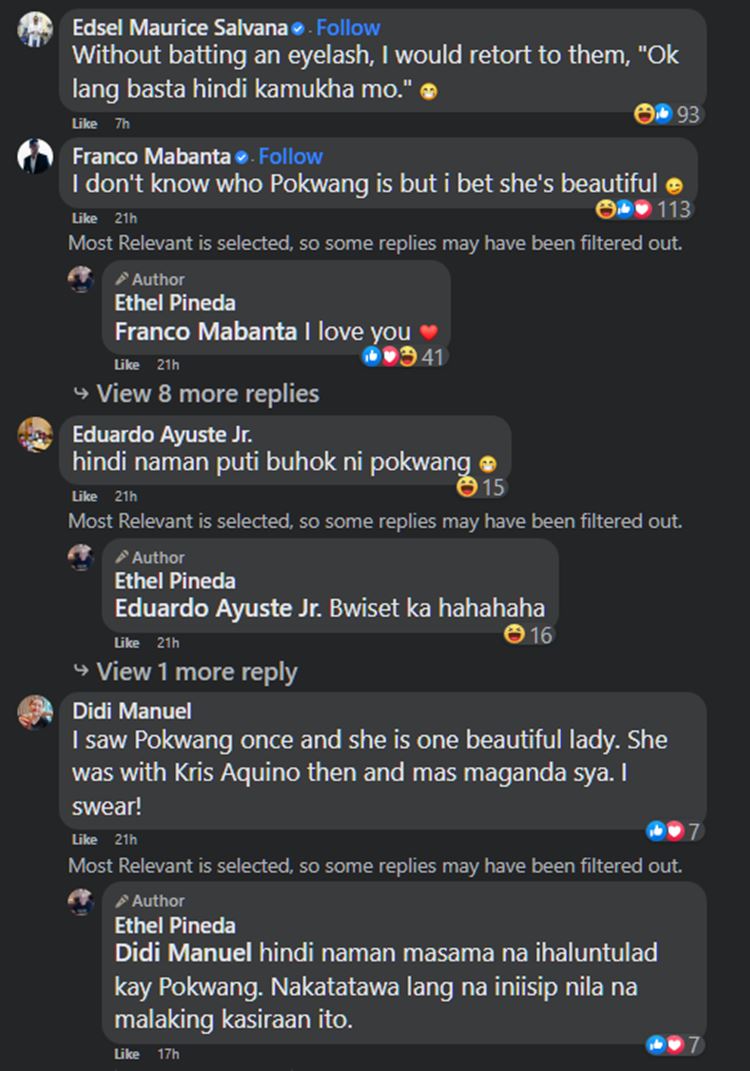Click Ethel Pineda's avatar in first reply
Screen dimensions: 750x1071
81,280
